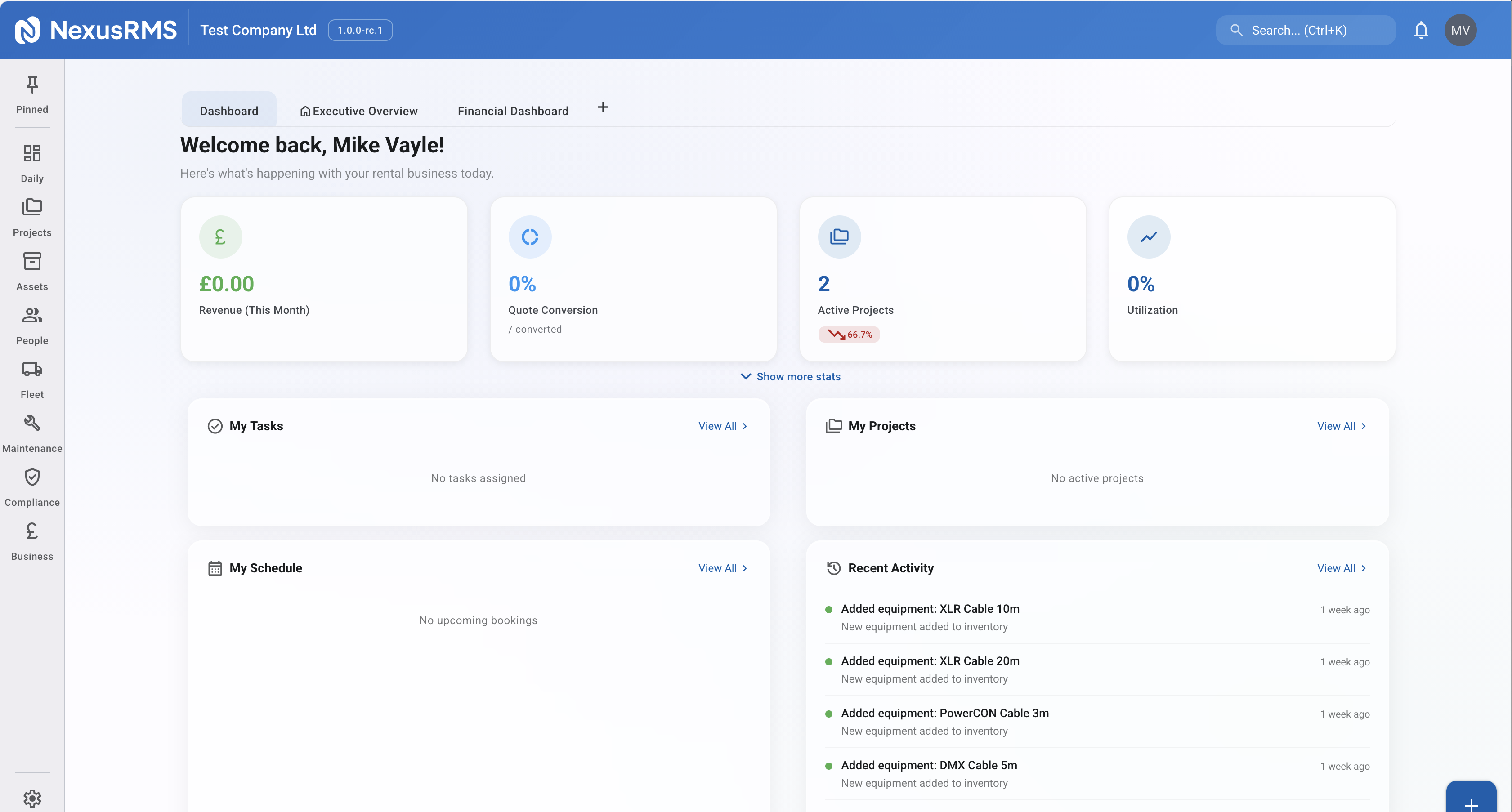Screen dimensions: 1512x812
Task: Click the 66.7% decline indicator on Active Projects
Action: click(849, 334)
